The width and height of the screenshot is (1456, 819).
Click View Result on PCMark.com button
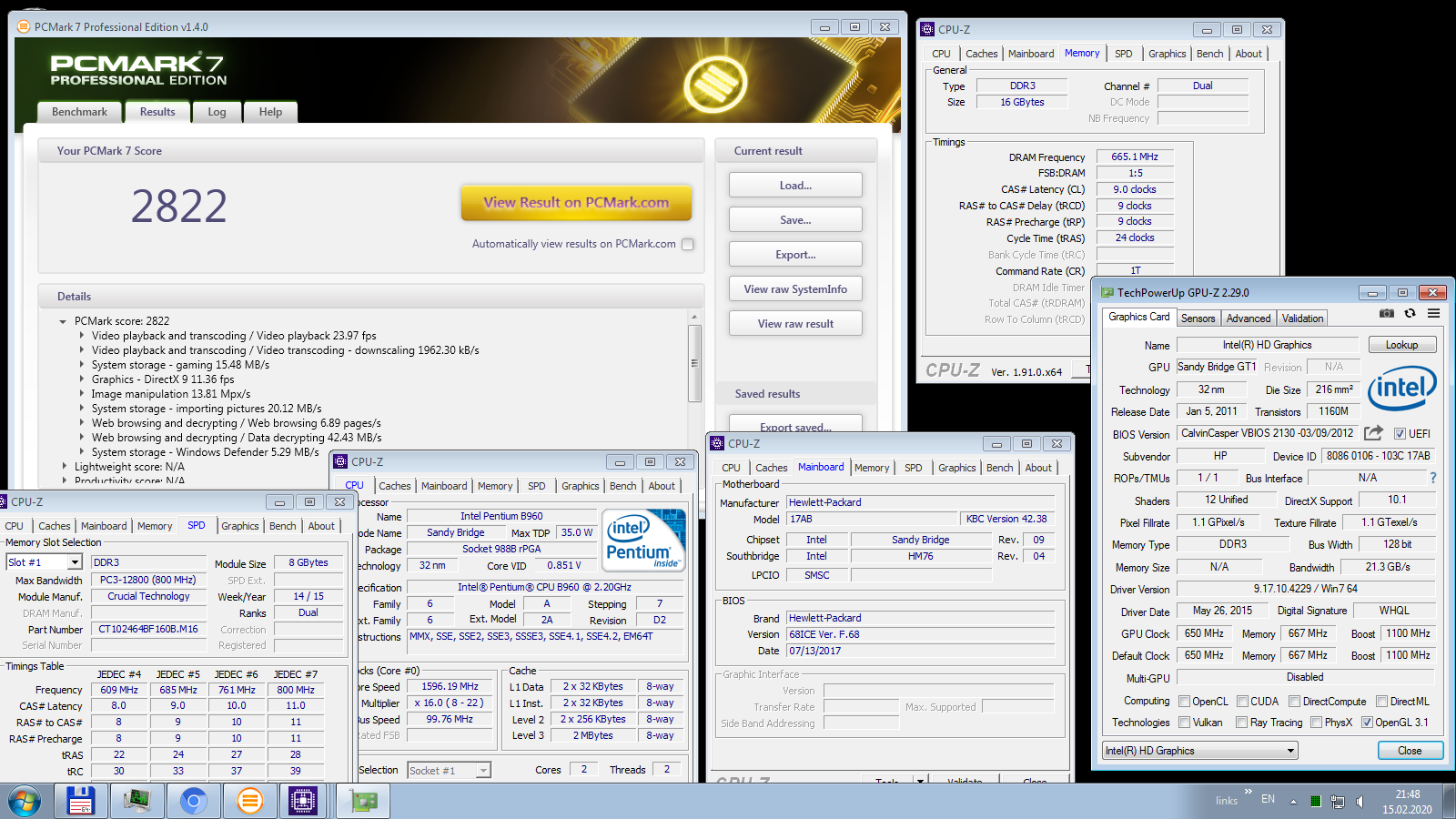coord(576,203)
